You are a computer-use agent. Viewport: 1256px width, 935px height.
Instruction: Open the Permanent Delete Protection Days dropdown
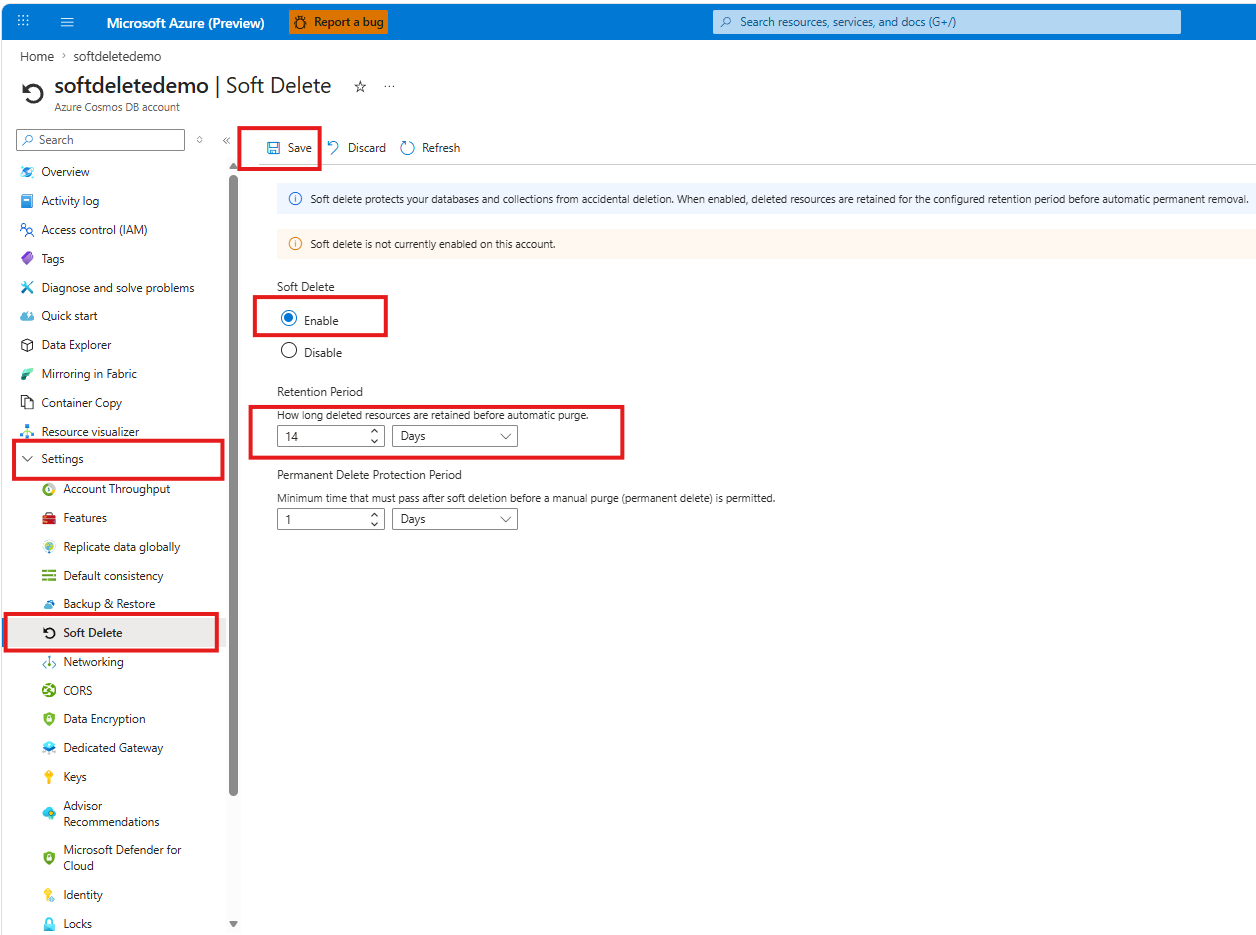(x=455, y=519)
